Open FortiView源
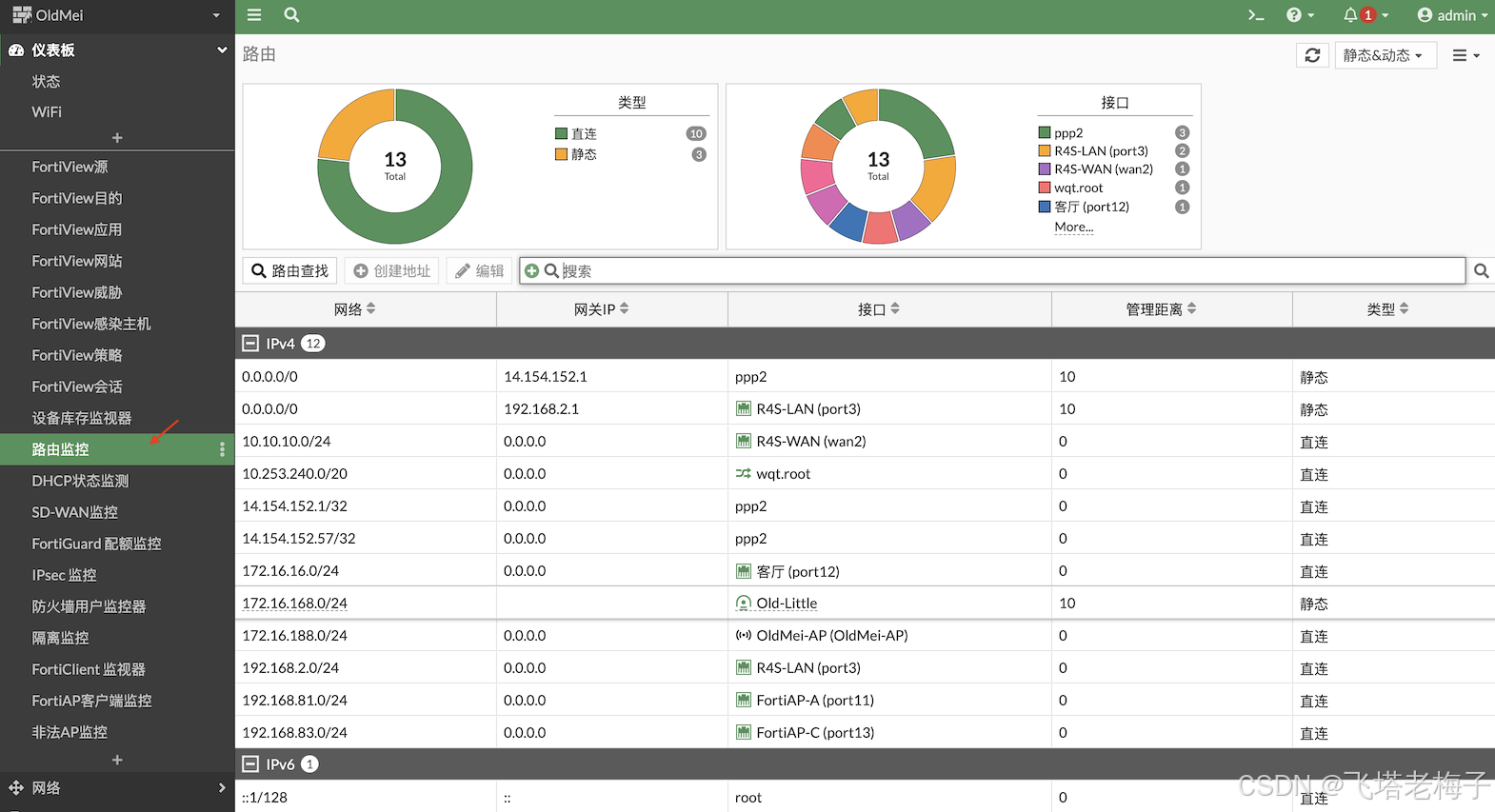Screen dimensions: 1495x812 (x=70, y=167)
